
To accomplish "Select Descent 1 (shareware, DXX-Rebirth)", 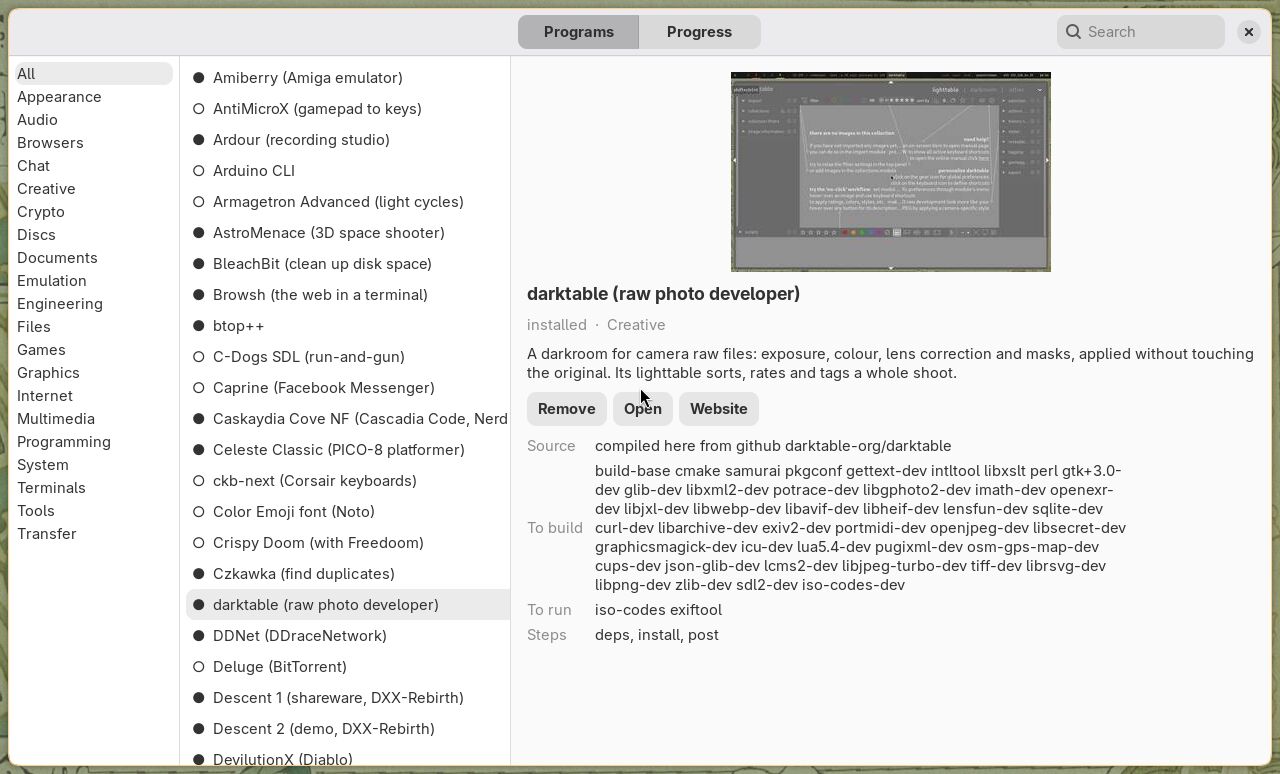I will coord(347,698).
